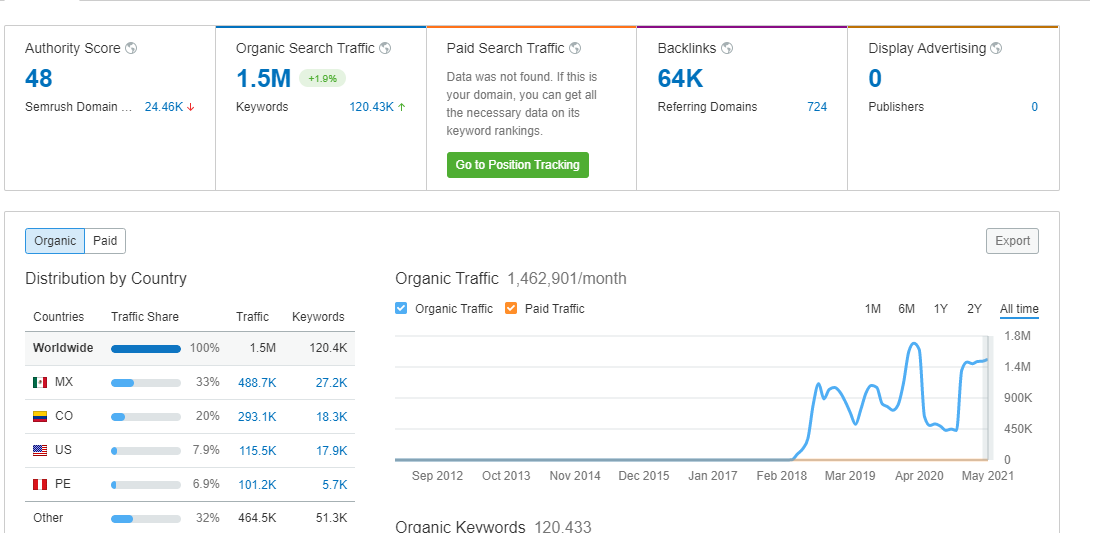Open the 120.43K keywords link
The image size is (1105, 533).
tap(371, 107)
